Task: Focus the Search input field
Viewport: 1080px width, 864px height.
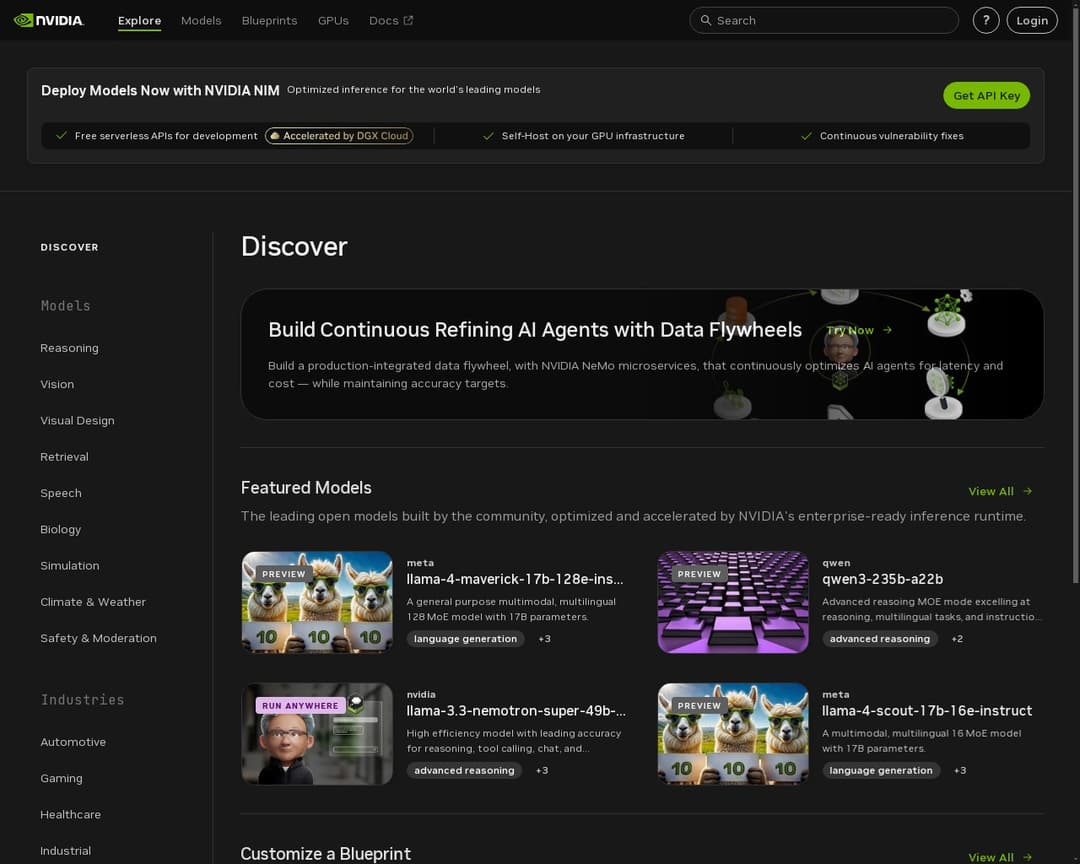Action: point(824,21)
